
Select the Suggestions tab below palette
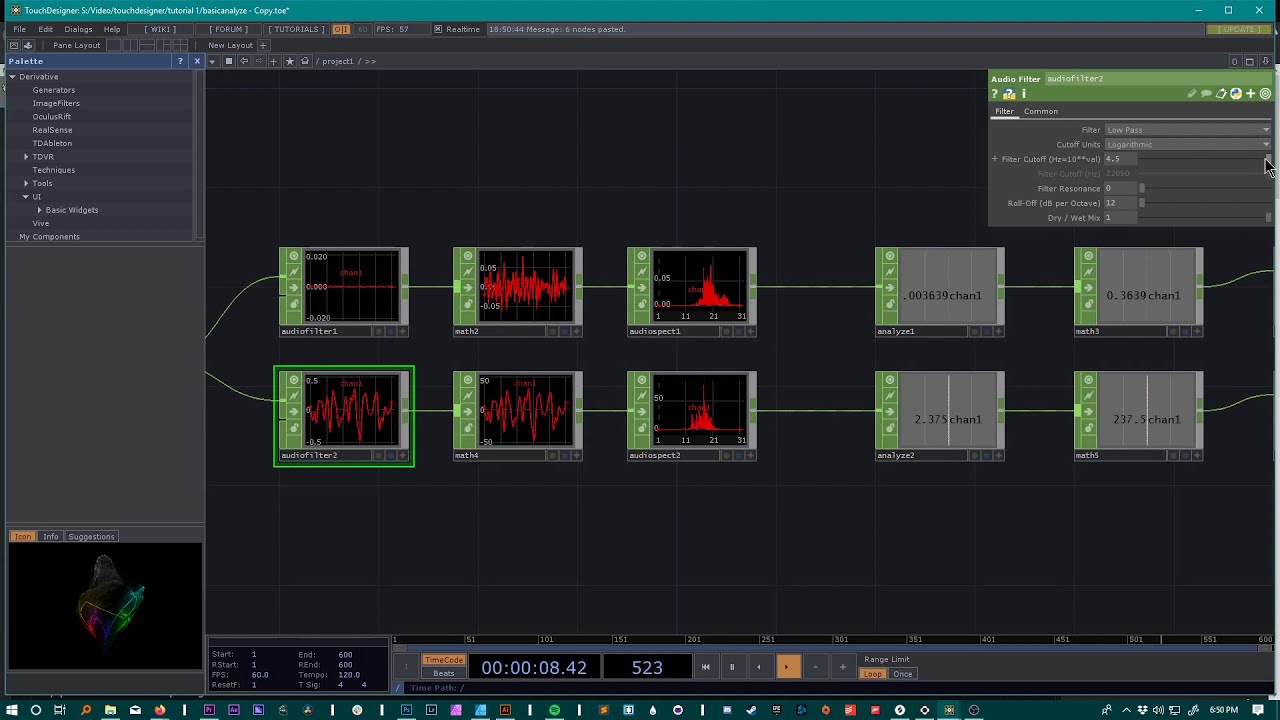tap(91, 537)
